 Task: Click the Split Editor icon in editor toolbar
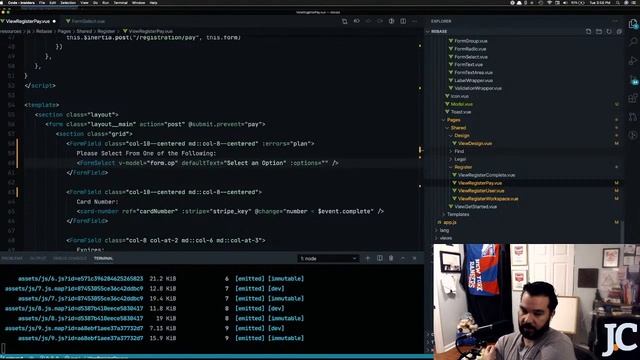click(x=403, y=21)
